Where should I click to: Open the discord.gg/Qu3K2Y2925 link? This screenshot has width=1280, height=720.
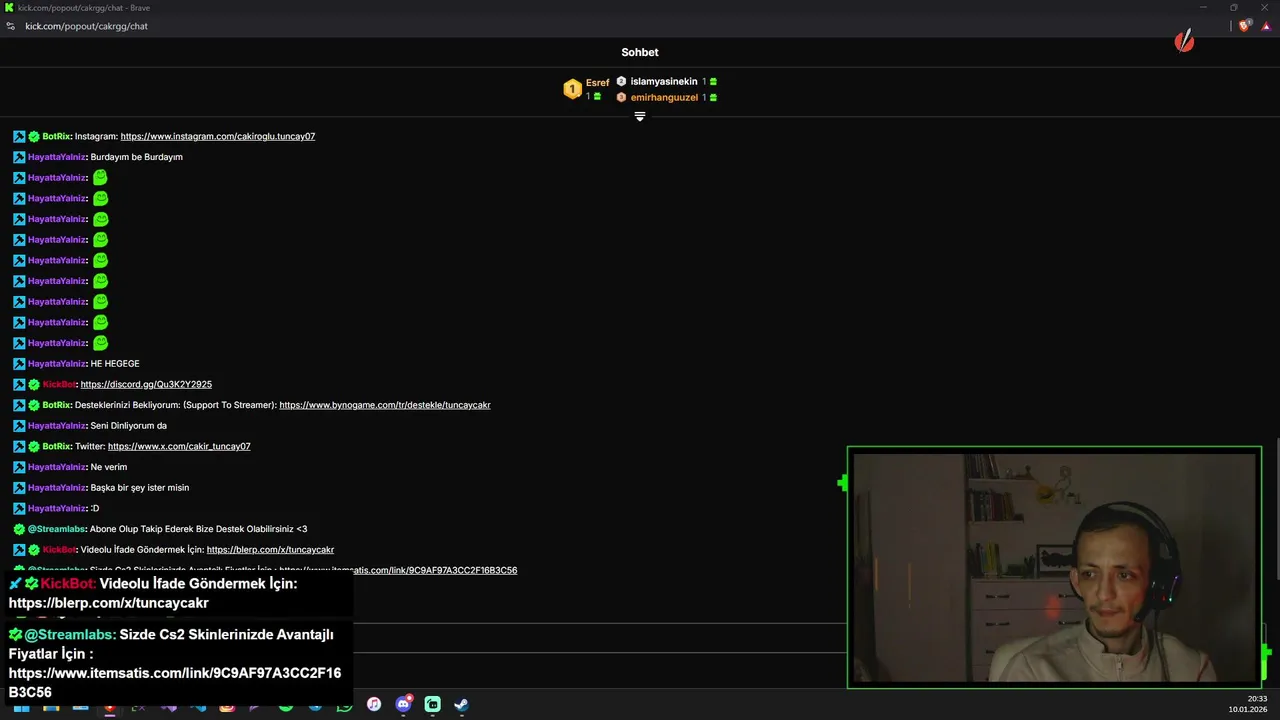[146, 384]
